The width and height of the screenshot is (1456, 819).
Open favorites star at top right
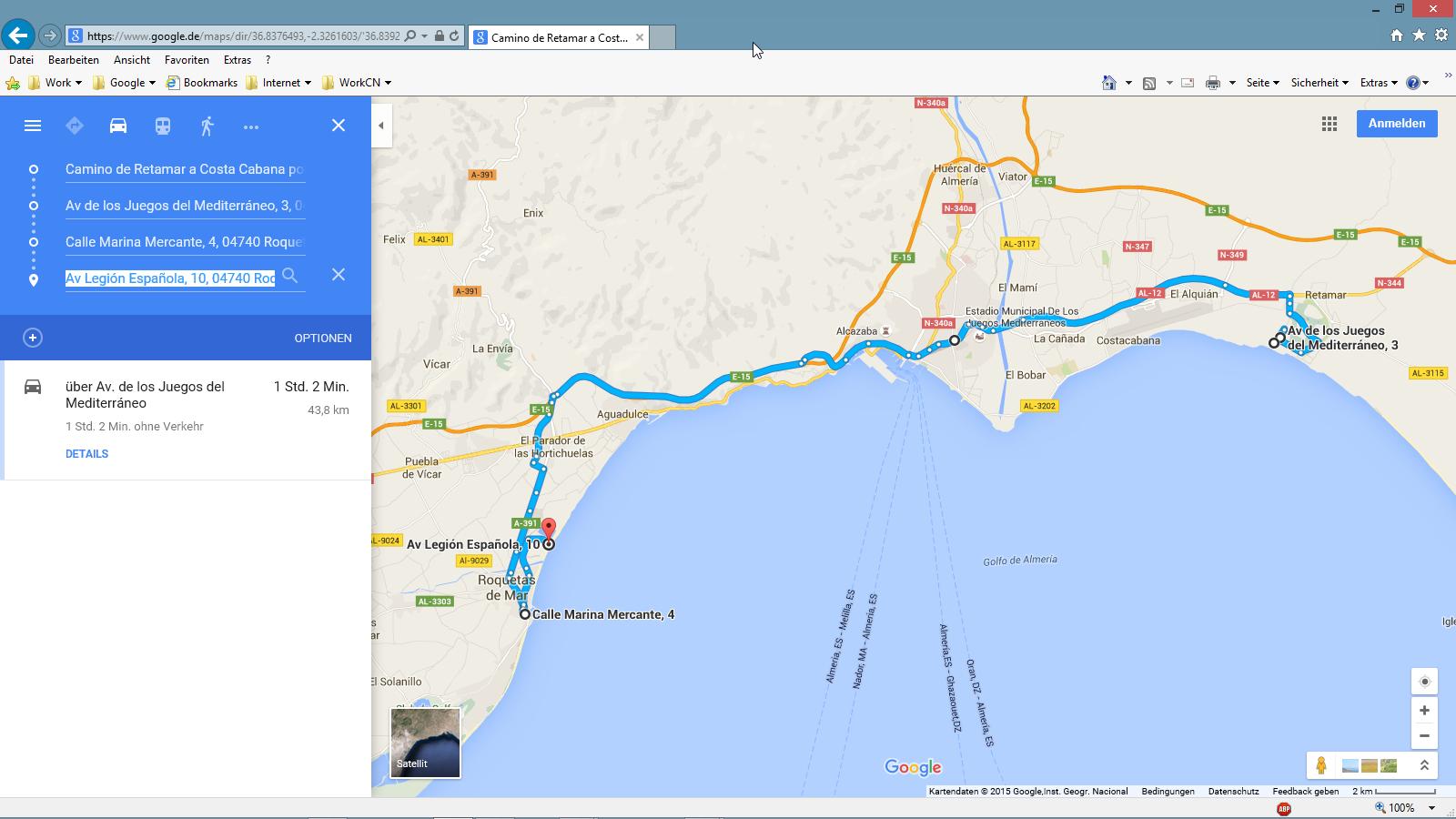(1419, 35)
